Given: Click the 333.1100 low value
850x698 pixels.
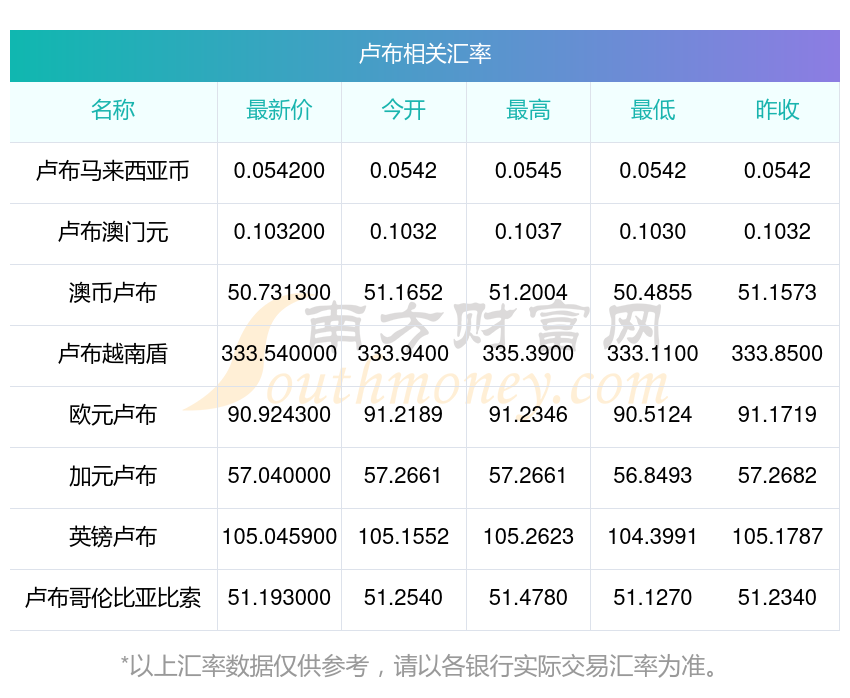Looking at the screenshot, I should pyautogui.click(x=653, y=354).
